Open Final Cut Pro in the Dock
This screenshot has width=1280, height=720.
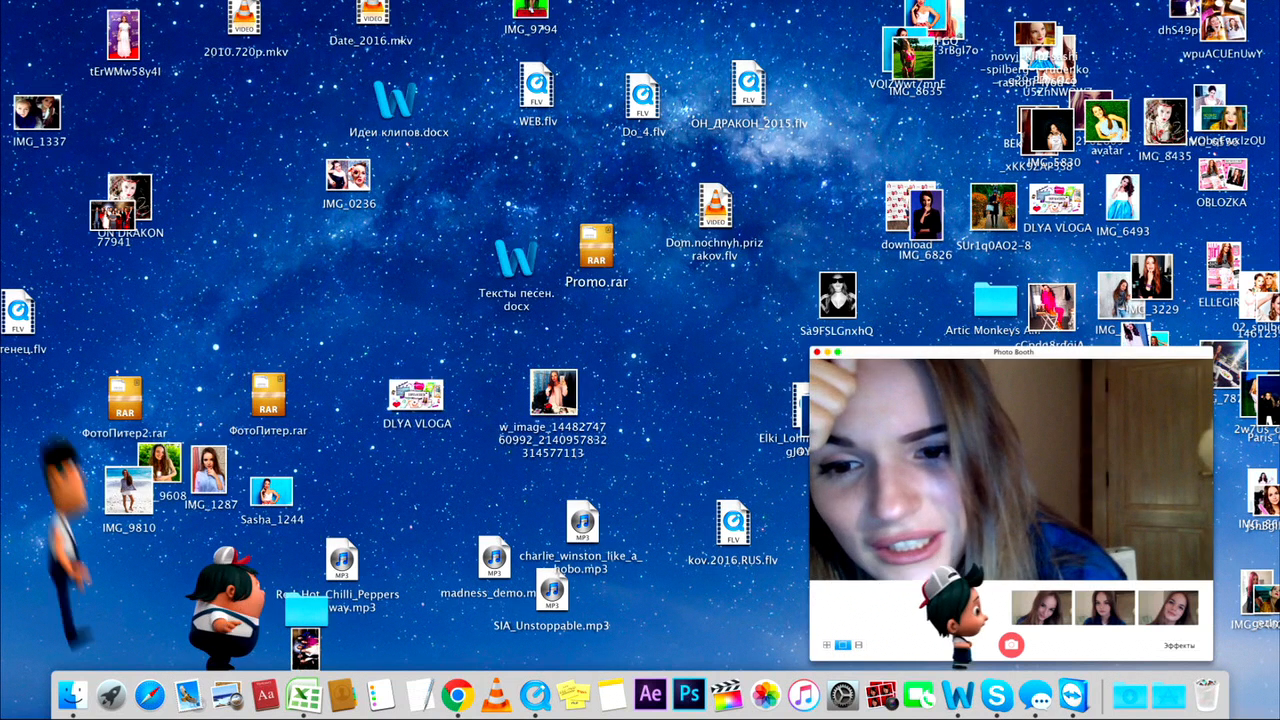(727, 695)
